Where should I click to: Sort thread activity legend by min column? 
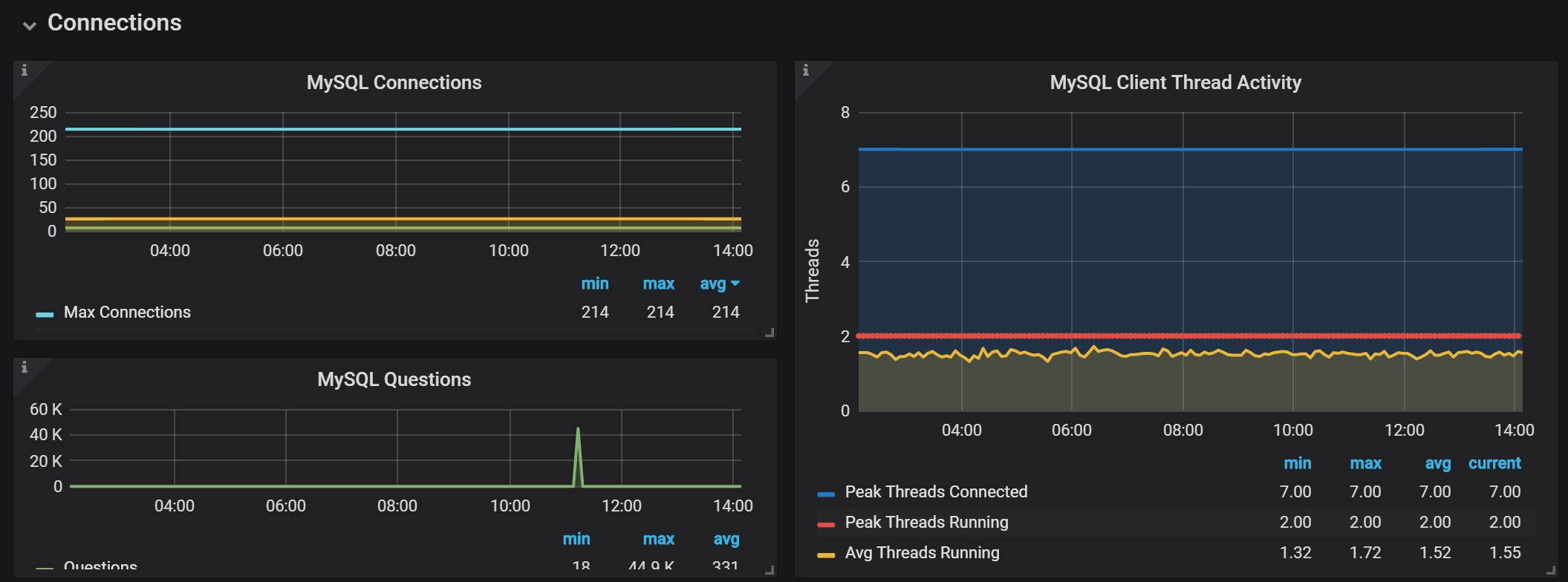coord(1297,463)
